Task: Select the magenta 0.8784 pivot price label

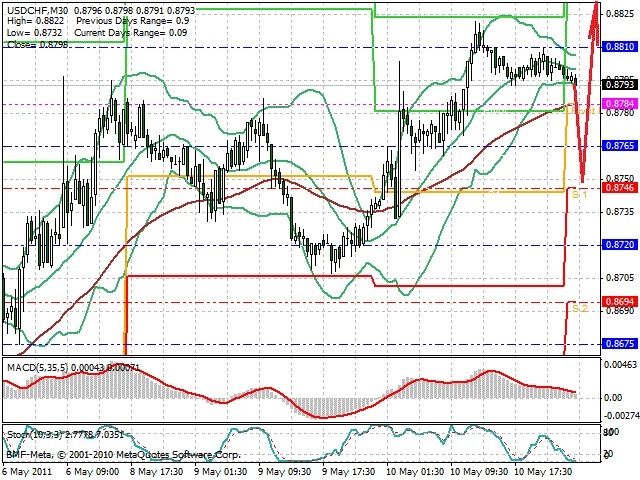Action: pyautogui.click(x=620, y=104)
